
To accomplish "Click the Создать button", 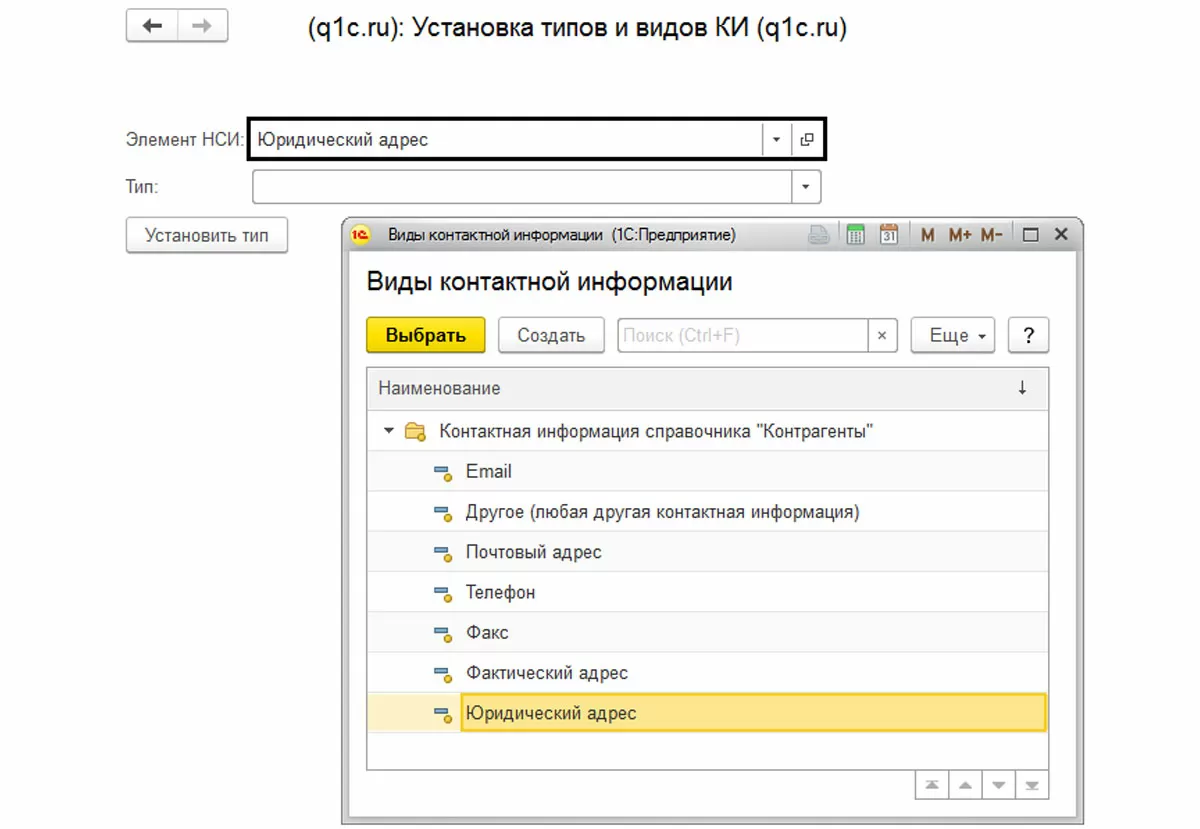I will [551, 336].
